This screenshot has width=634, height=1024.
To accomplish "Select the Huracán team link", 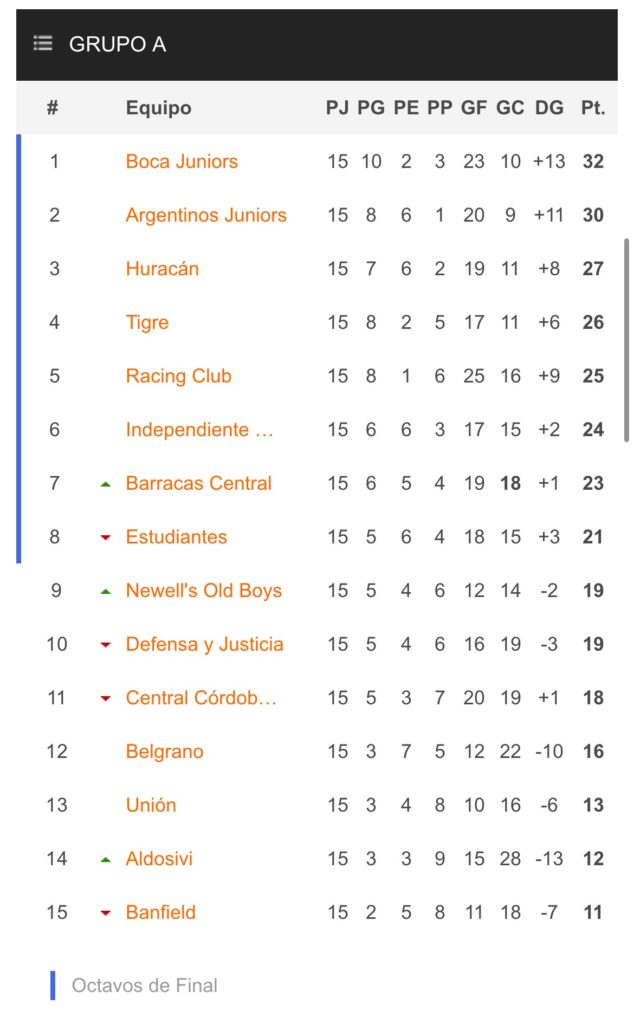I will pos(162,268).
